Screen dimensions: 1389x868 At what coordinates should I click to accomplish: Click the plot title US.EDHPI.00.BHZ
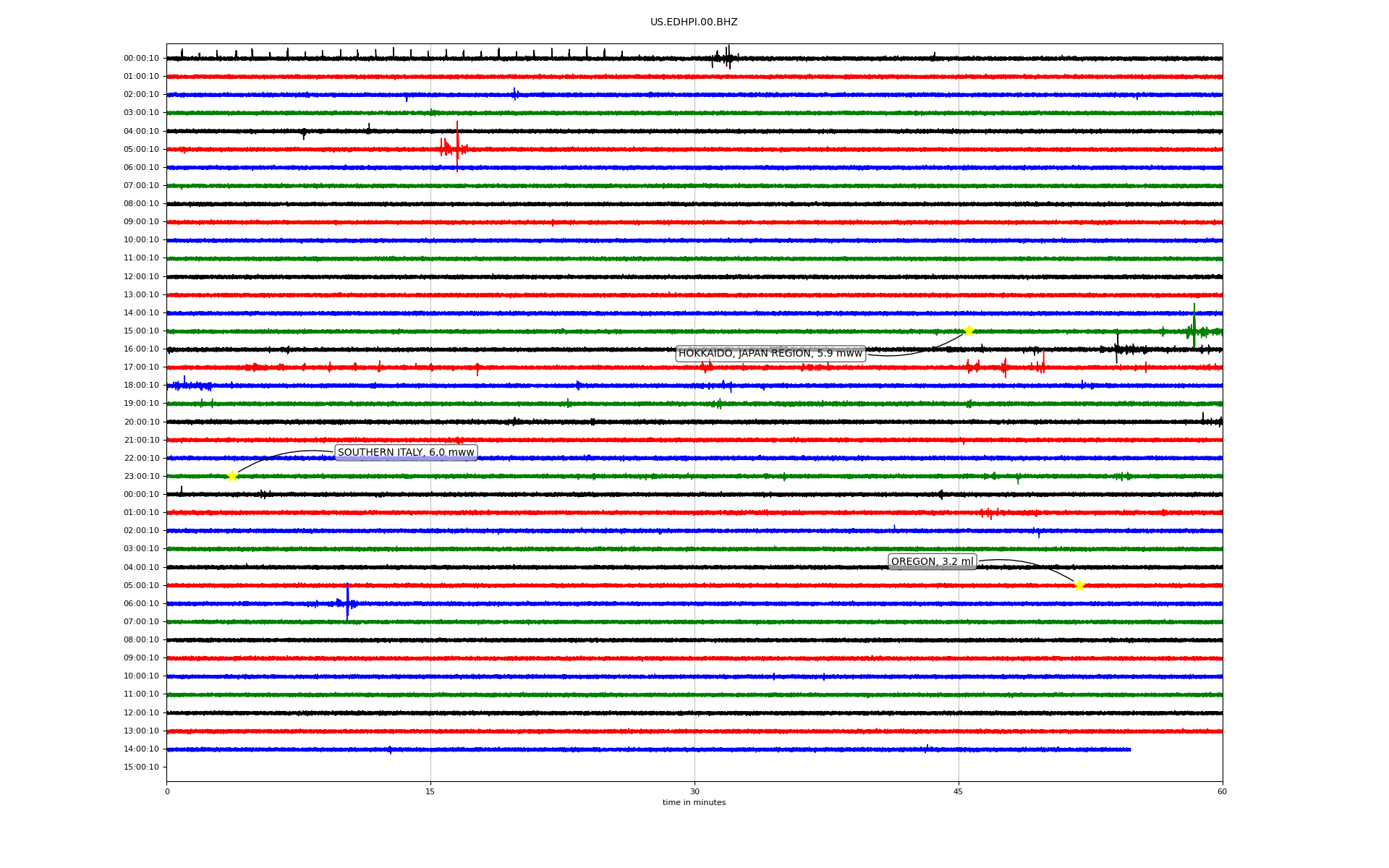click(693, 22)
